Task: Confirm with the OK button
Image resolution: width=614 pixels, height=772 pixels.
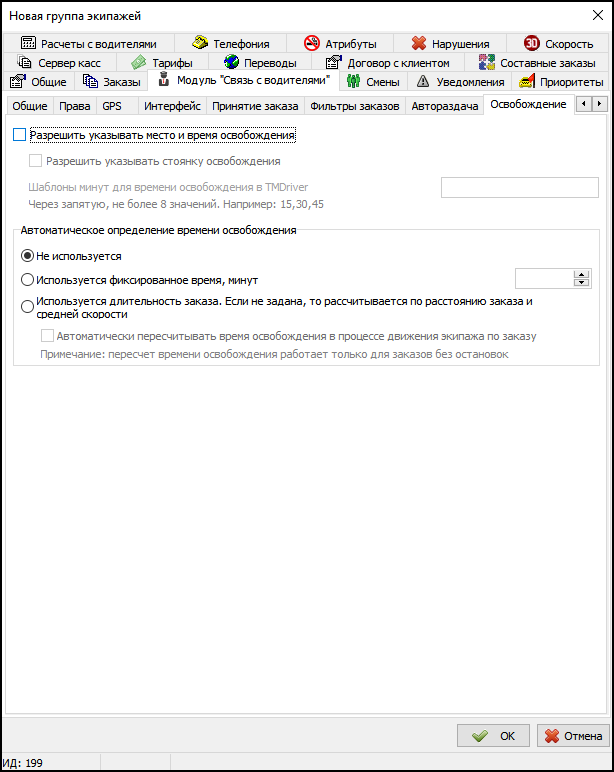Action: (x=493, y=736)
